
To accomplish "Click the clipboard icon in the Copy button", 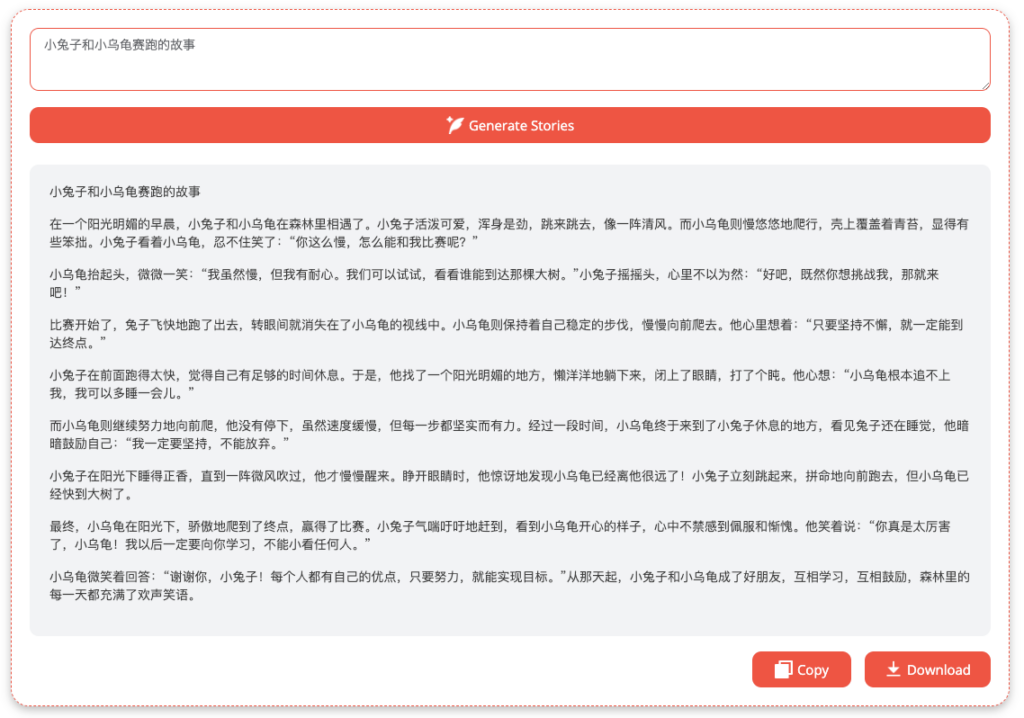I will [783, 670].
